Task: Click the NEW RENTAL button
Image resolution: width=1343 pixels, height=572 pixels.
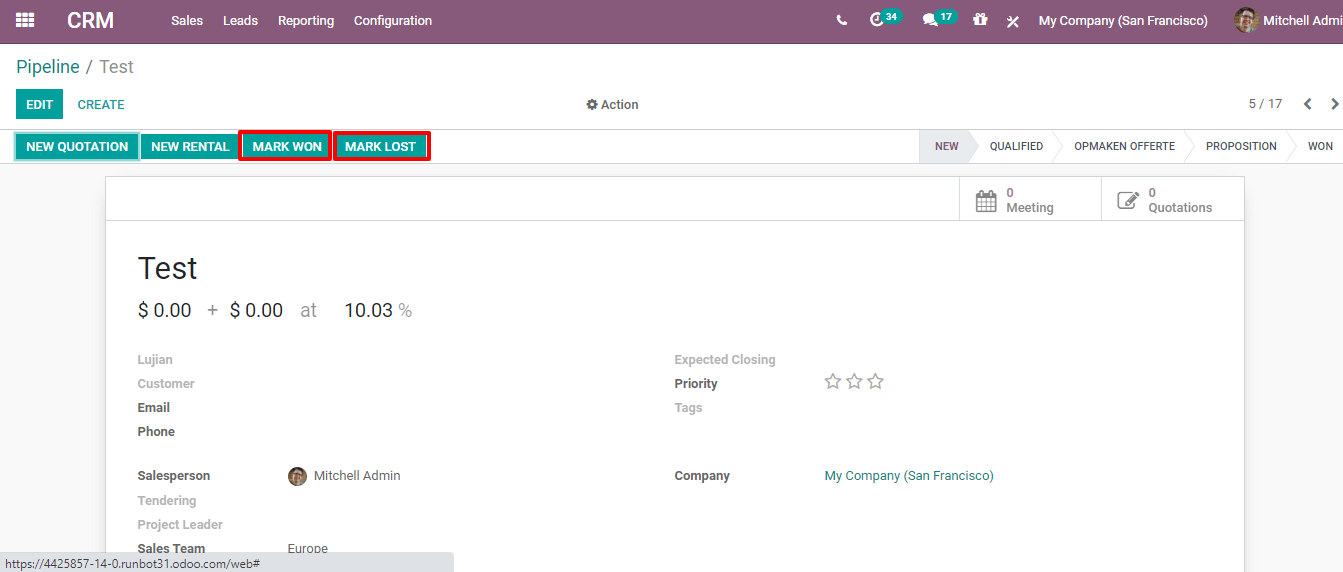Action: [x=190, y=146]
